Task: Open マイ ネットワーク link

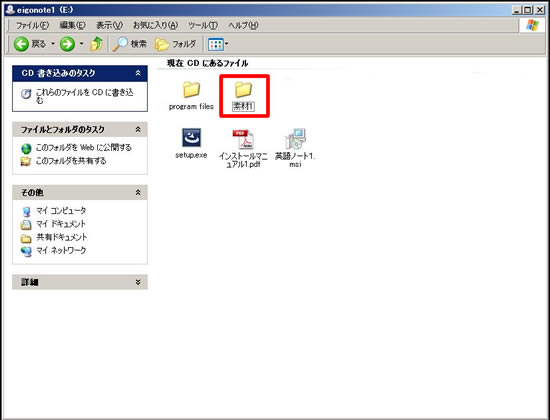Action: pos(61,251)
